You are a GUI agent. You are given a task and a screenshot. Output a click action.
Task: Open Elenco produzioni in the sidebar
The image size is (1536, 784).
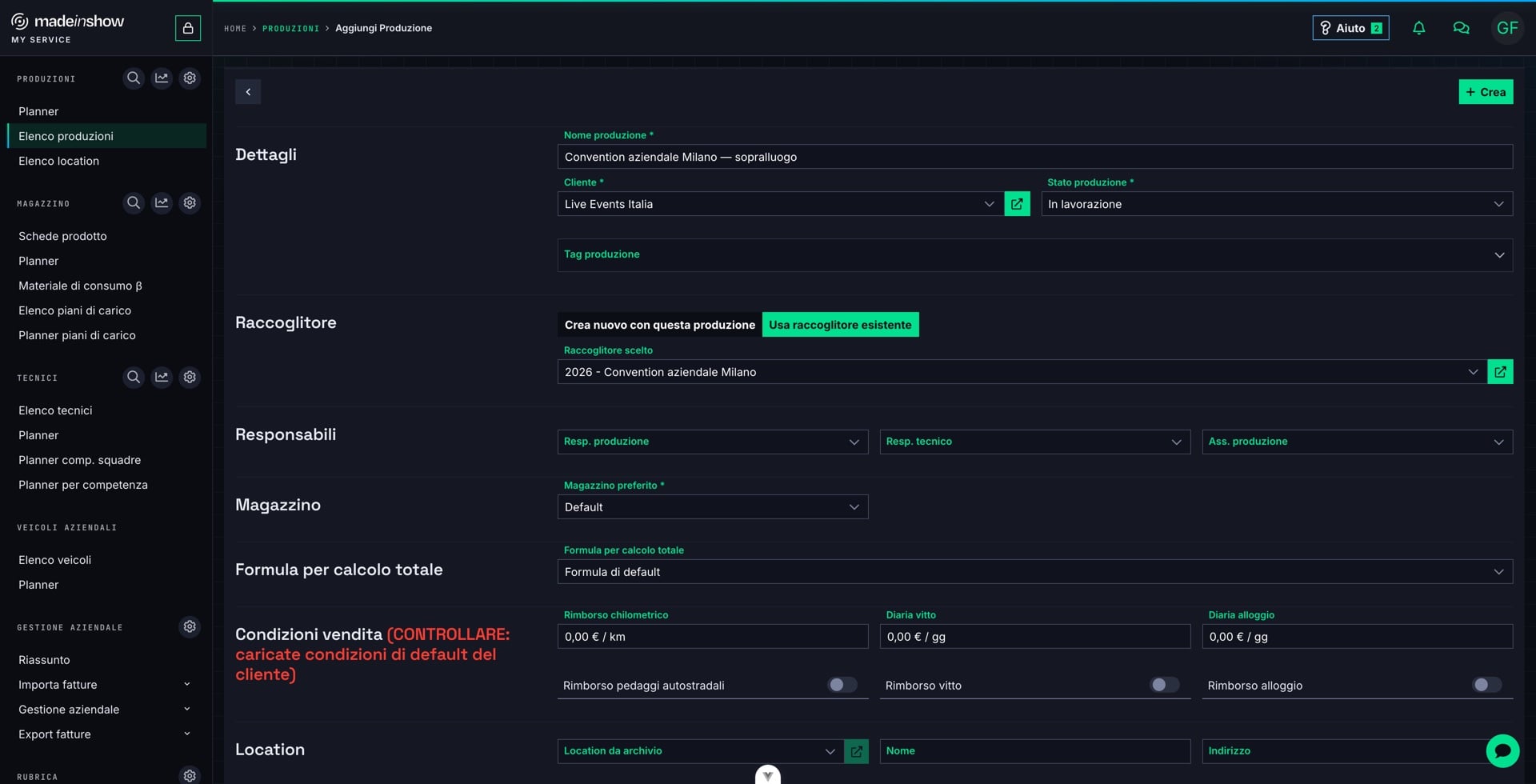tap(106, 136)
